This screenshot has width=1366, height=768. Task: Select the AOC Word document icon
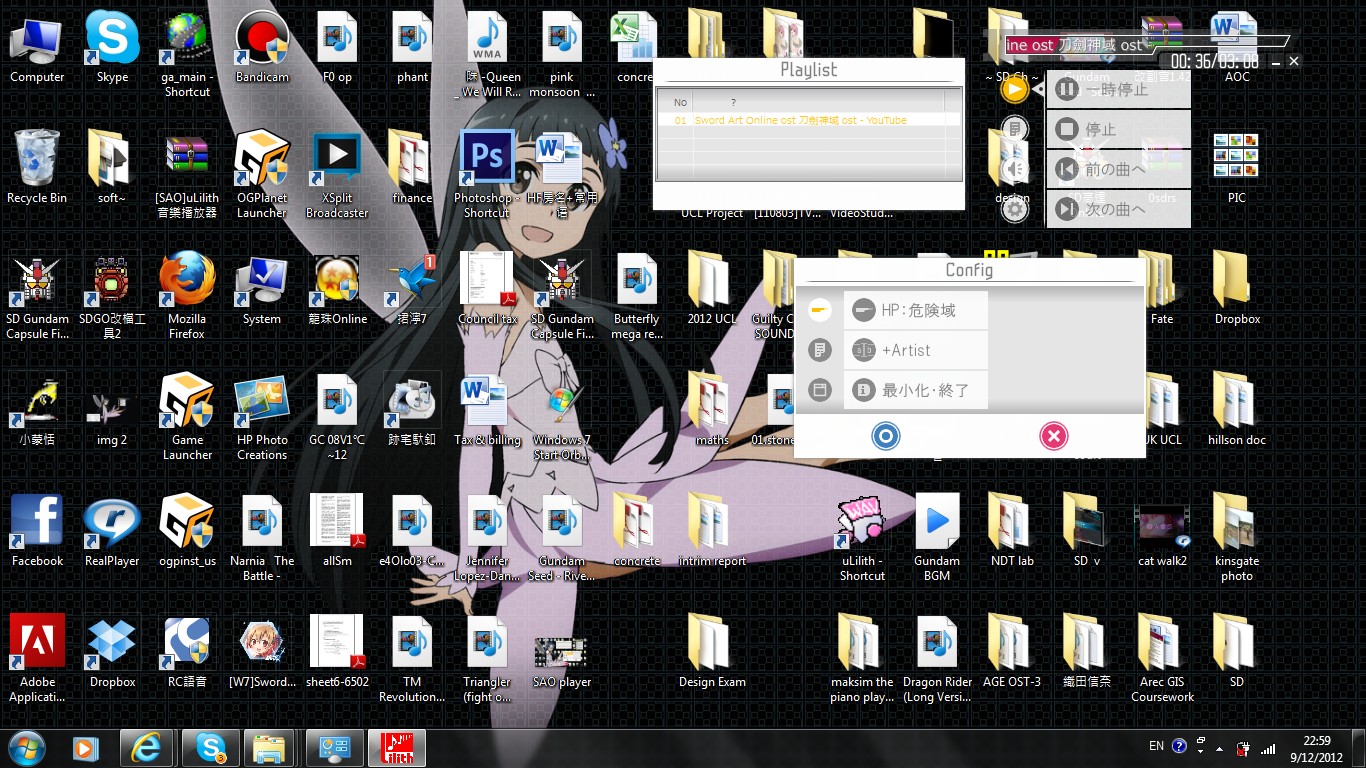1237,48
